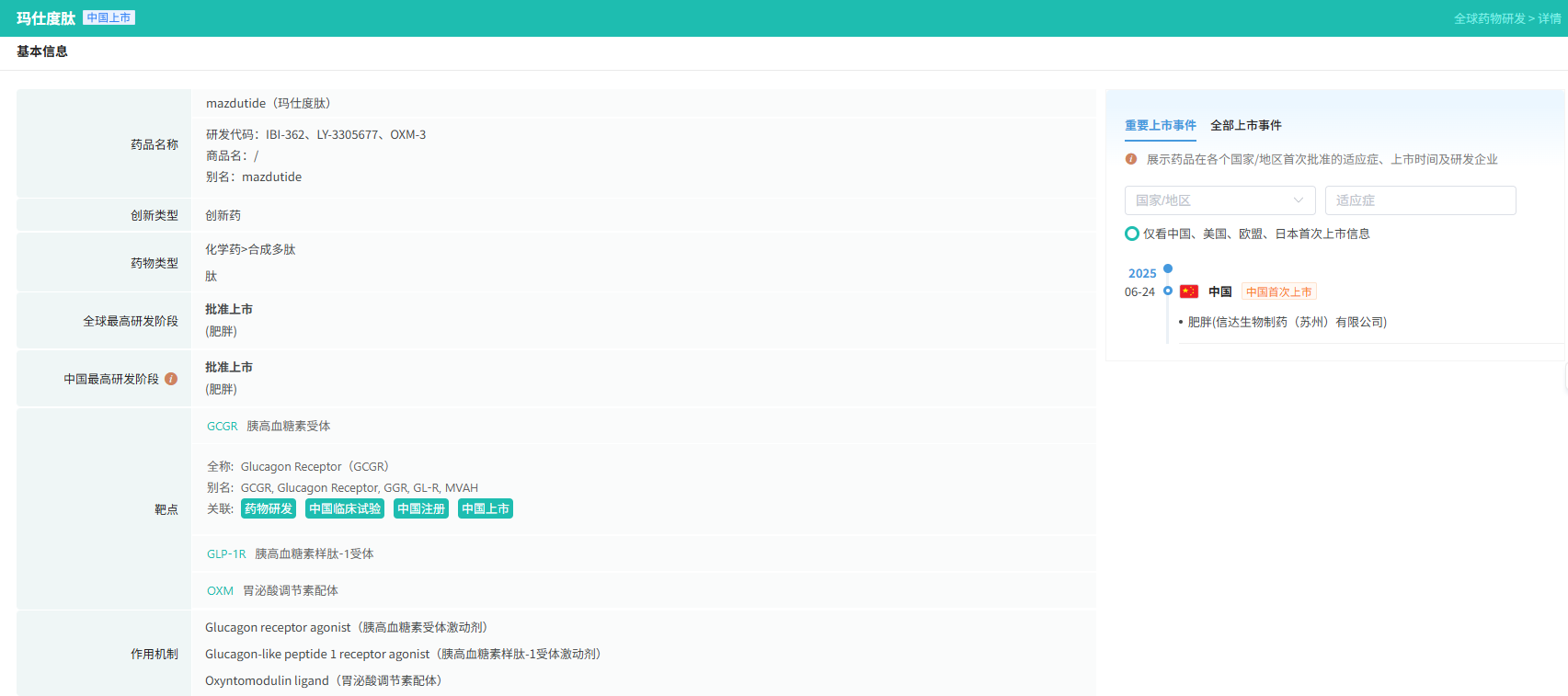Screen dimensions: 1568x696
Task: Go to 全球药物研发 breadcrumb link
Action: (x=1489, y=18)
